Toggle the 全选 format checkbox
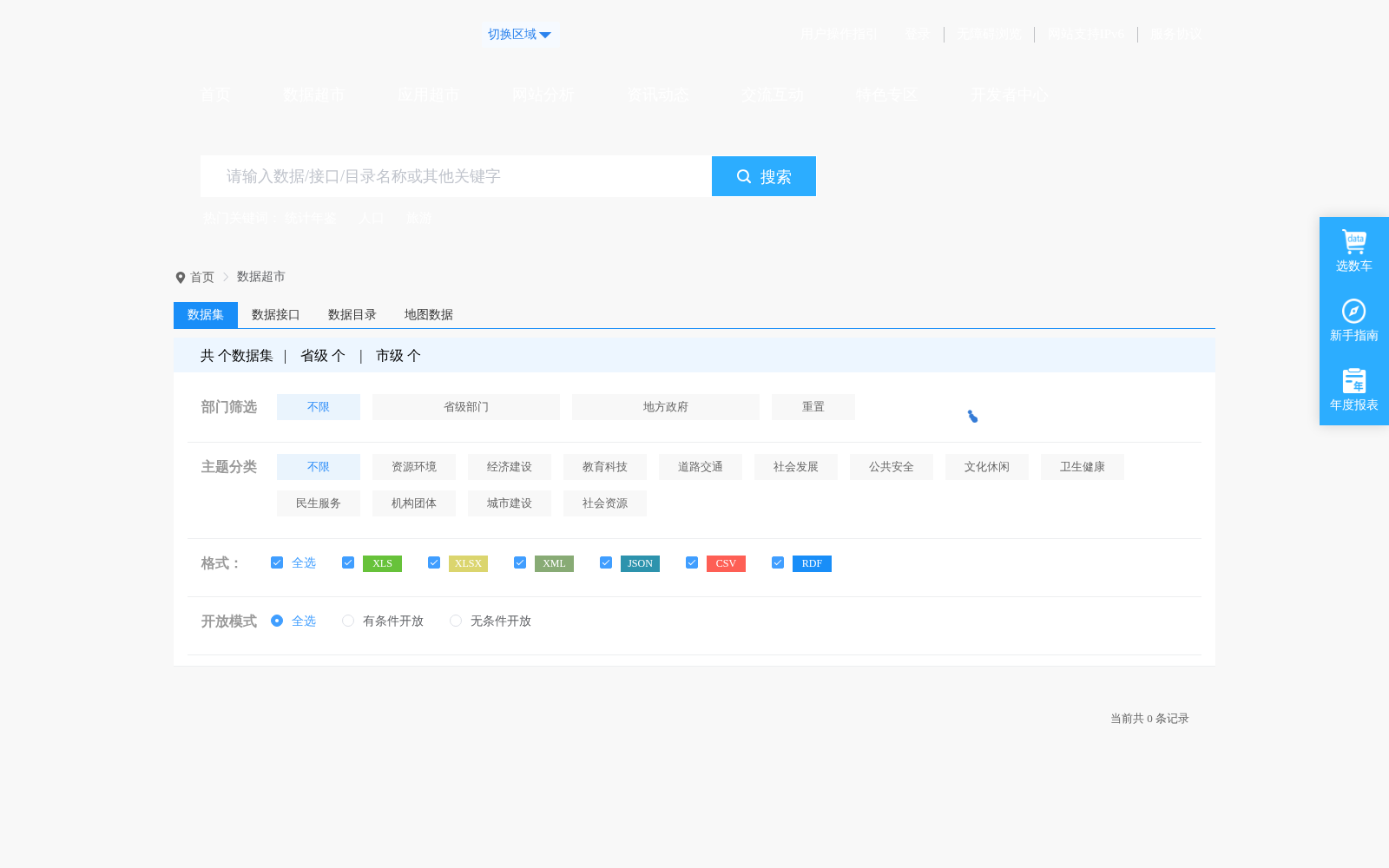 [277, 562]
